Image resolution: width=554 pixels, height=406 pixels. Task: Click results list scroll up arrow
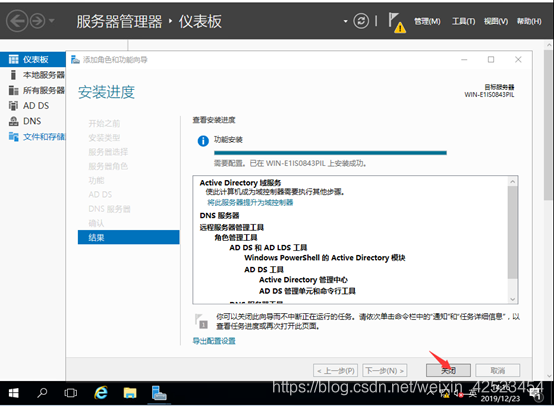point(513,182)
